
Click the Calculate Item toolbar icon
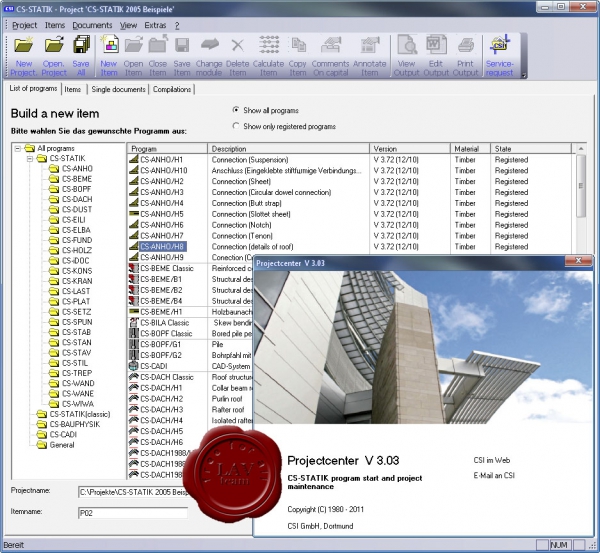tap(269, 45)
